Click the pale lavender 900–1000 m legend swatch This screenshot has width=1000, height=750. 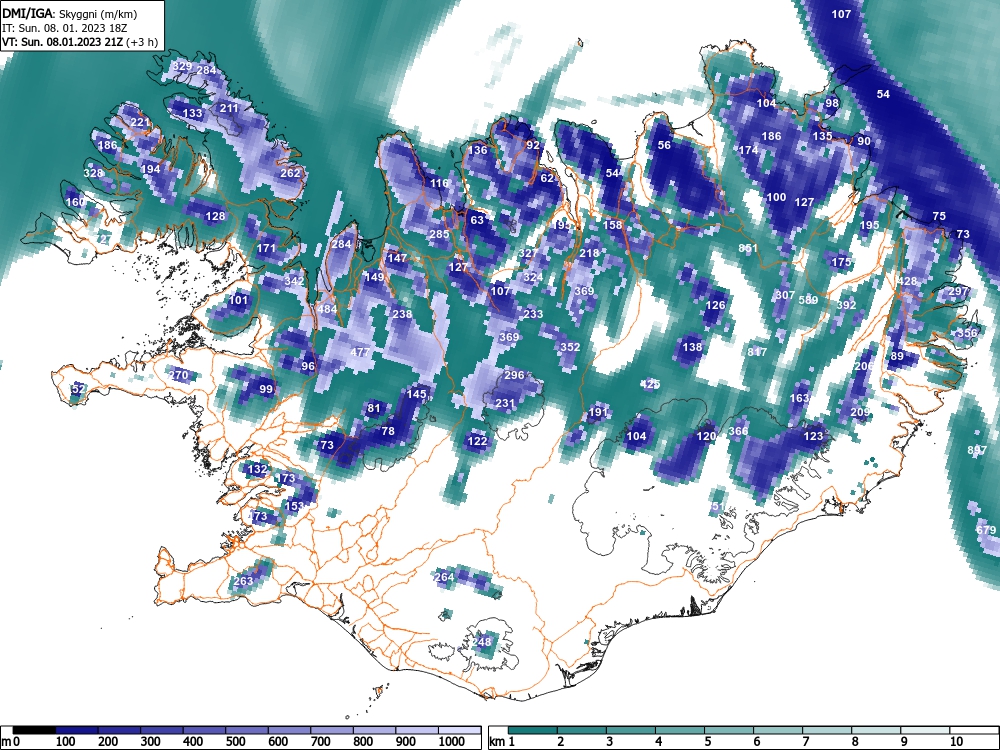point(416,730)
